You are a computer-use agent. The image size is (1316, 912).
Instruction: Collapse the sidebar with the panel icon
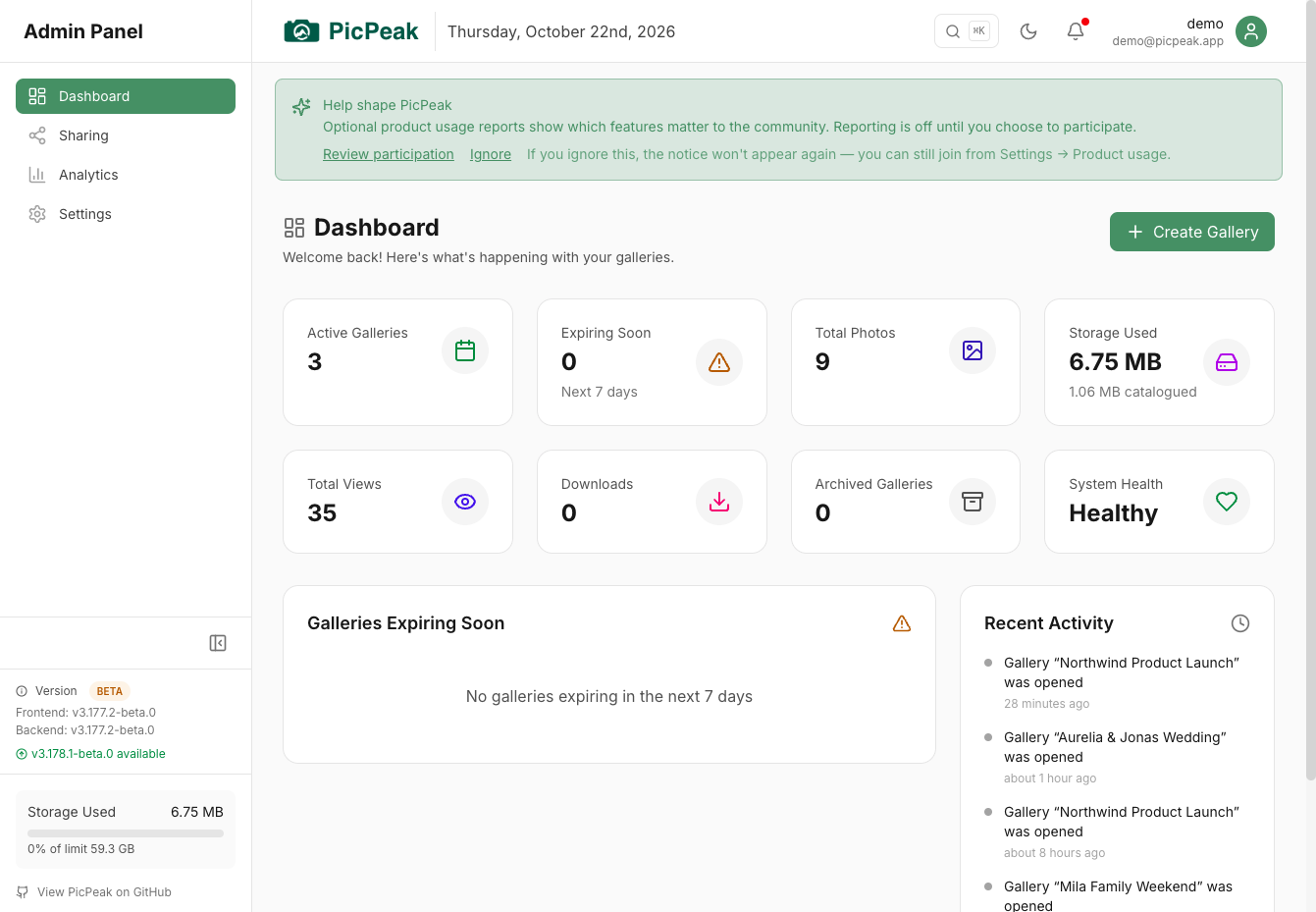218,643
